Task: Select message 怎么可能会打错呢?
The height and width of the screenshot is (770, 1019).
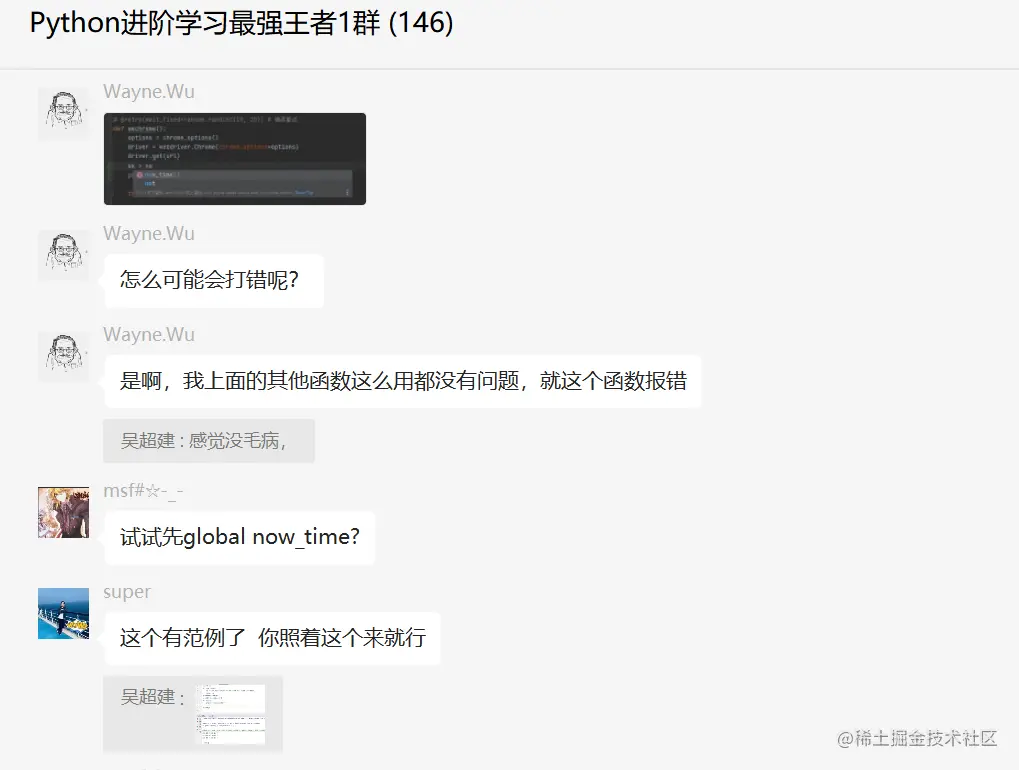Action: click(x=214, y=281)
